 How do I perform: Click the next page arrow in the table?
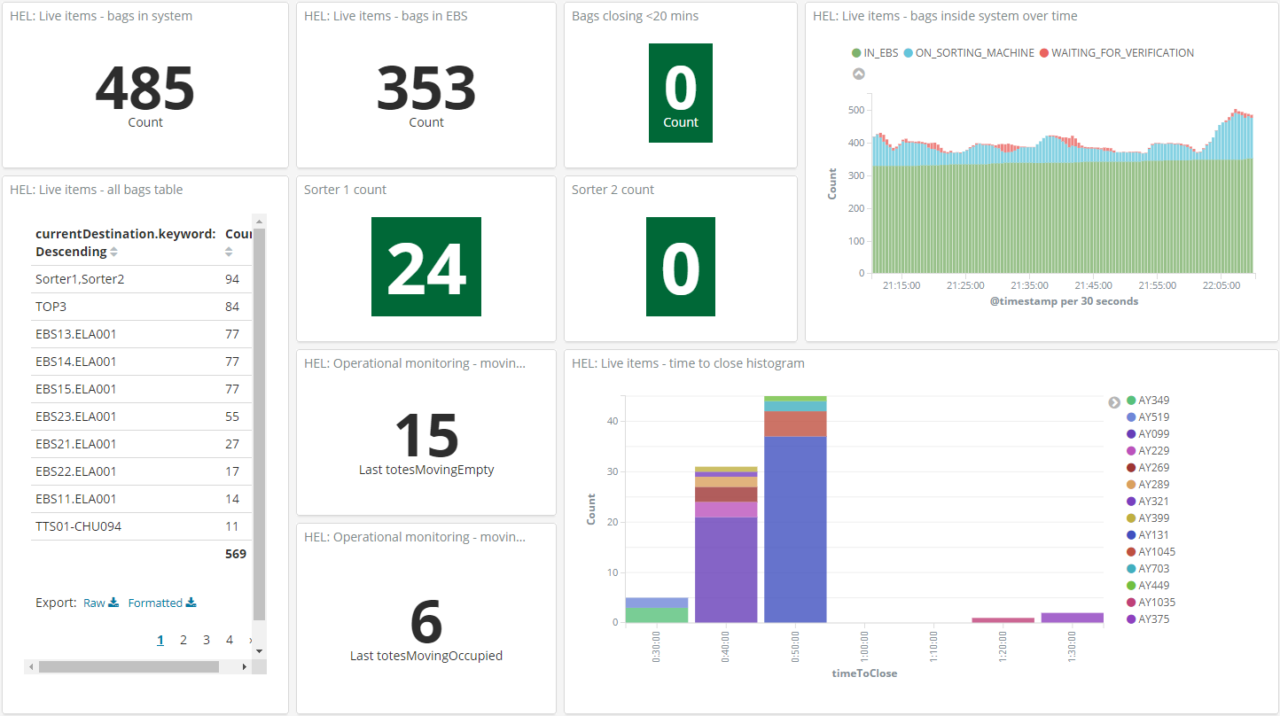pyautogui.click(x=249, y=640)
